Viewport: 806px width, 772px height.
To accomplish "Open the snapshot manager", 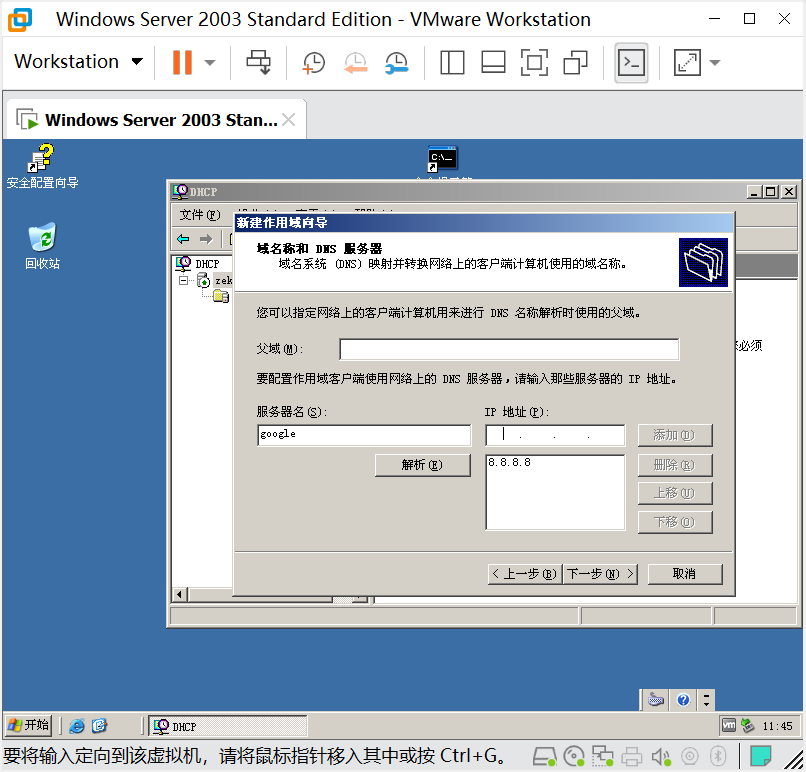I will (x=396, y=63).
